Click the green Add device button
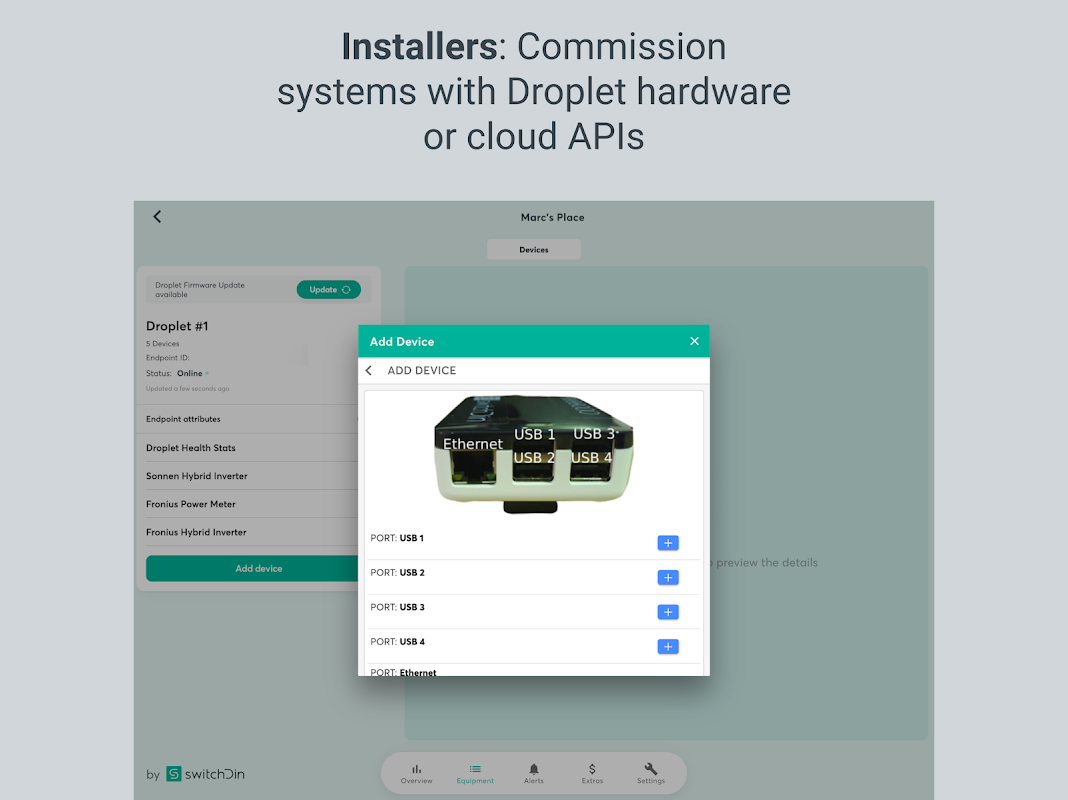This screenshot has height=800, width=1068. tap(252, 569)
